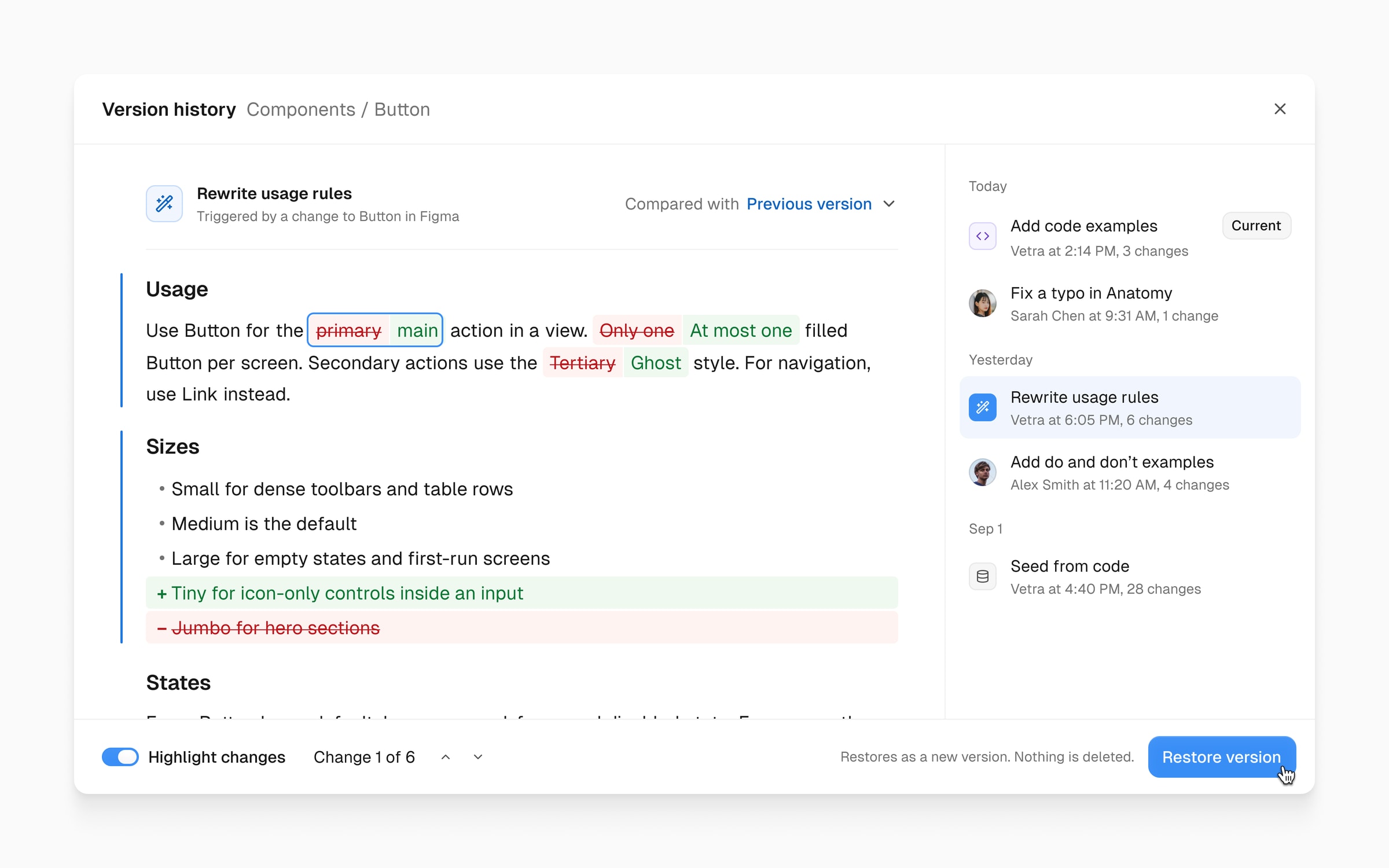
Task: Click the blue wand icon in selected version row
Action: click(982, 407)
